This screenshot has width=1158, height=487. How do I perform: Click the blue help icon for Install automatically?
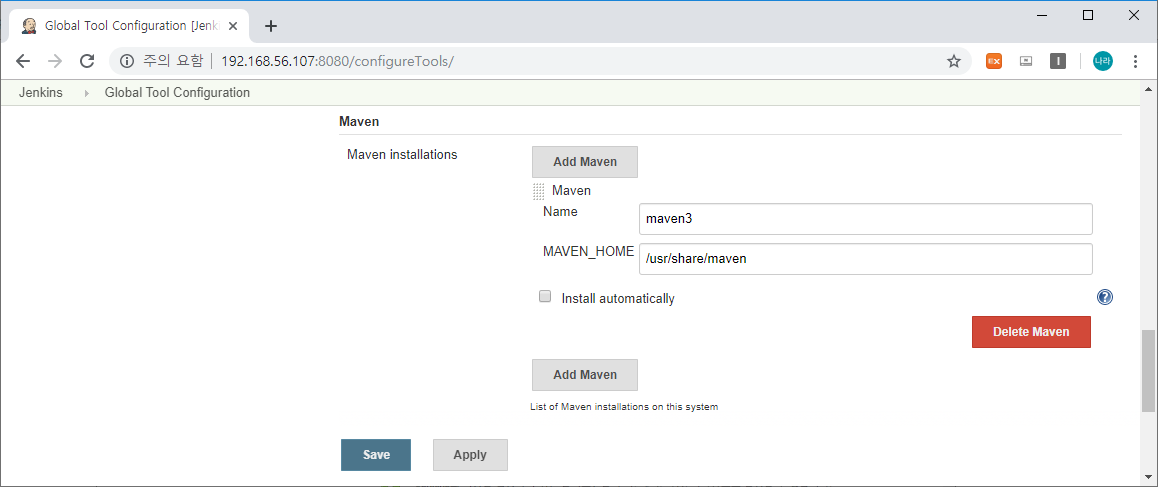coord(1105,297)
